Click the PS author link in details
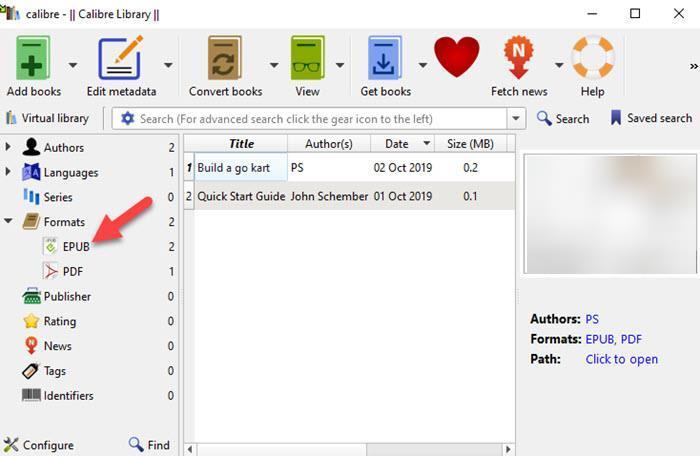The height and width of the screenshot is (456, 700). pyautogui.click(x=592, y=319)
